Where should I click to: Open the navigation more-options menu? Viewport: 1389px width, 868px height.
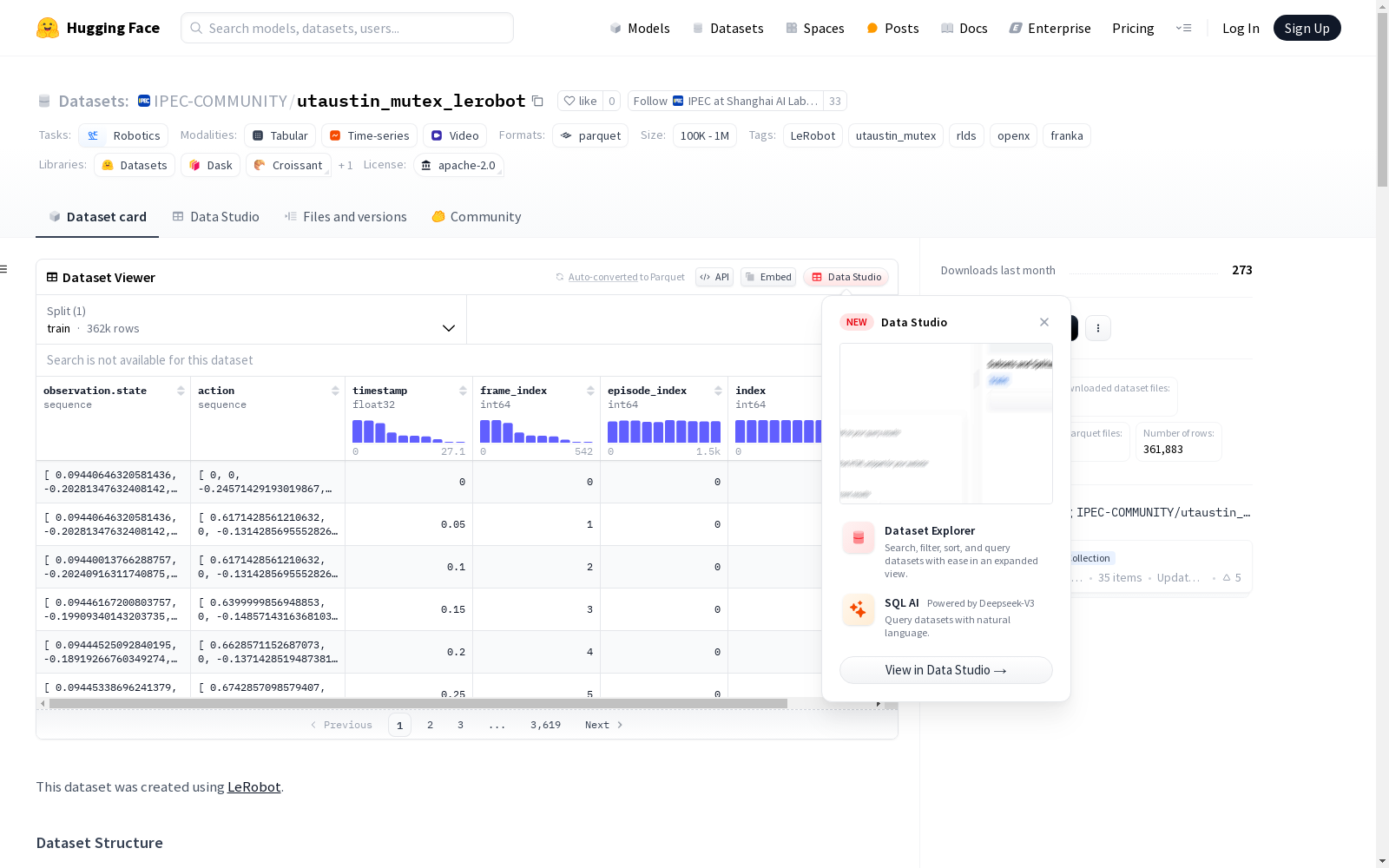(1183, 28)
